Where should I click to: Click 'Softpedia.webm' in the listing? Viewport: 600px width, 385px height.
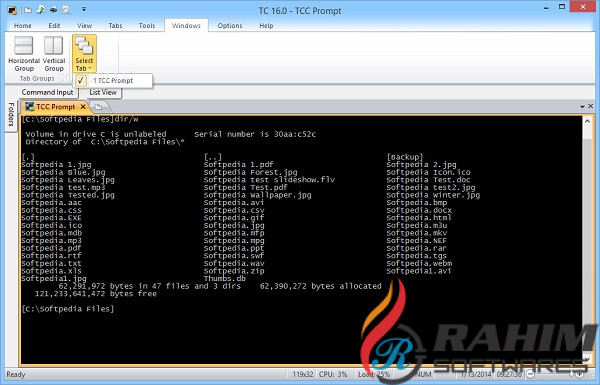click(x=419, y=263)
